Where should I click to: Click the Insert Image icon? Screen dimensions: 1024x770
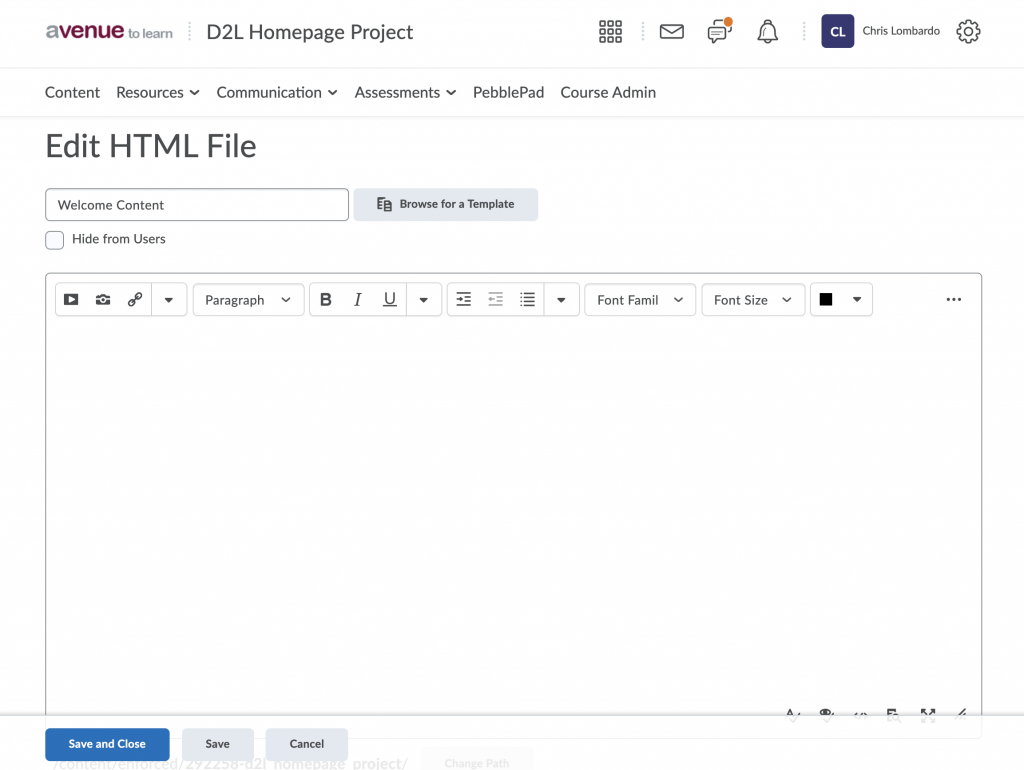tap(103, 299)
